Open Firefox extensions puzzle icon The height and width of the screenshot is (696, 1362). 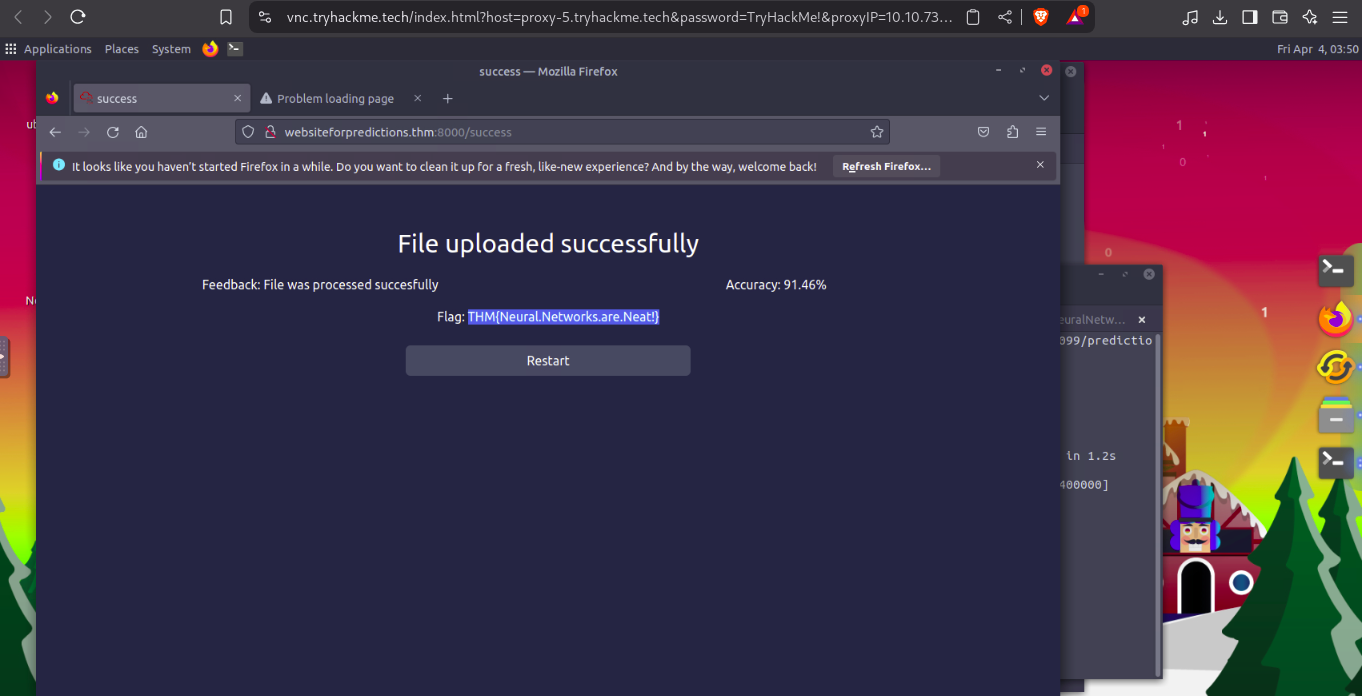pos(1012,132)
